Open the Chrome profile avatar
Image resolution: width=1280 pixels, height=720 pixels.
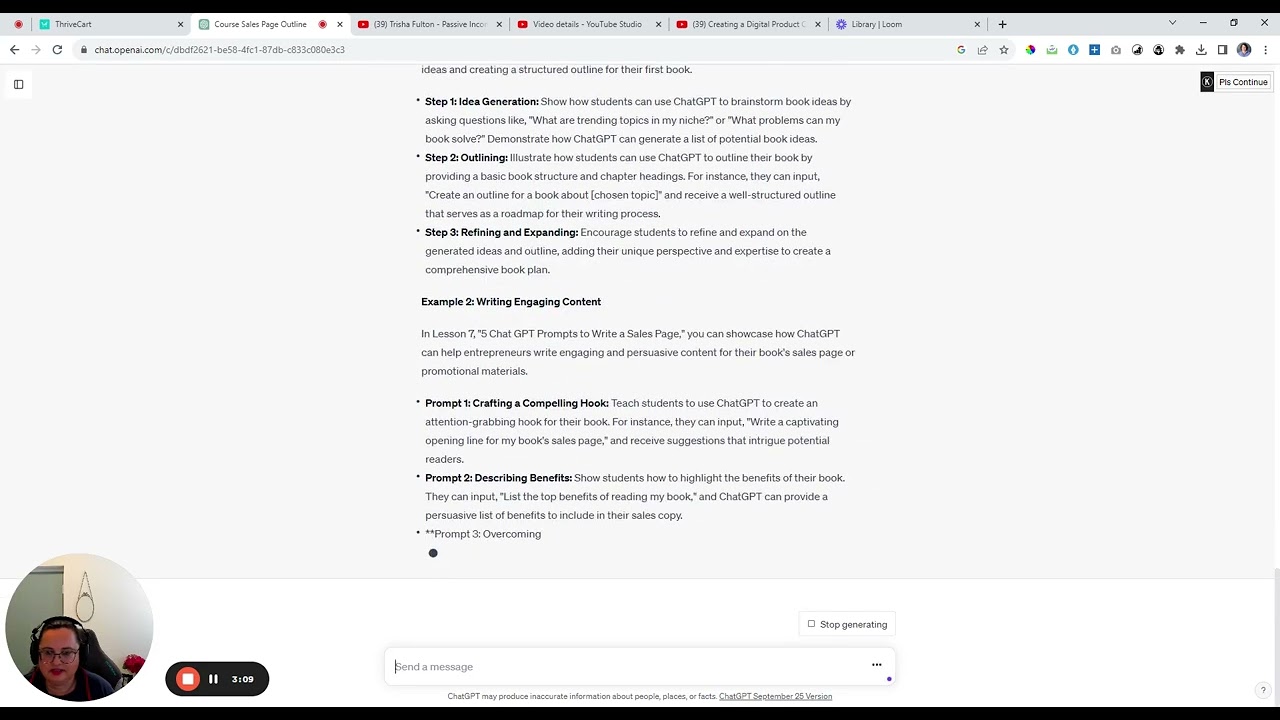(1244, 50)
